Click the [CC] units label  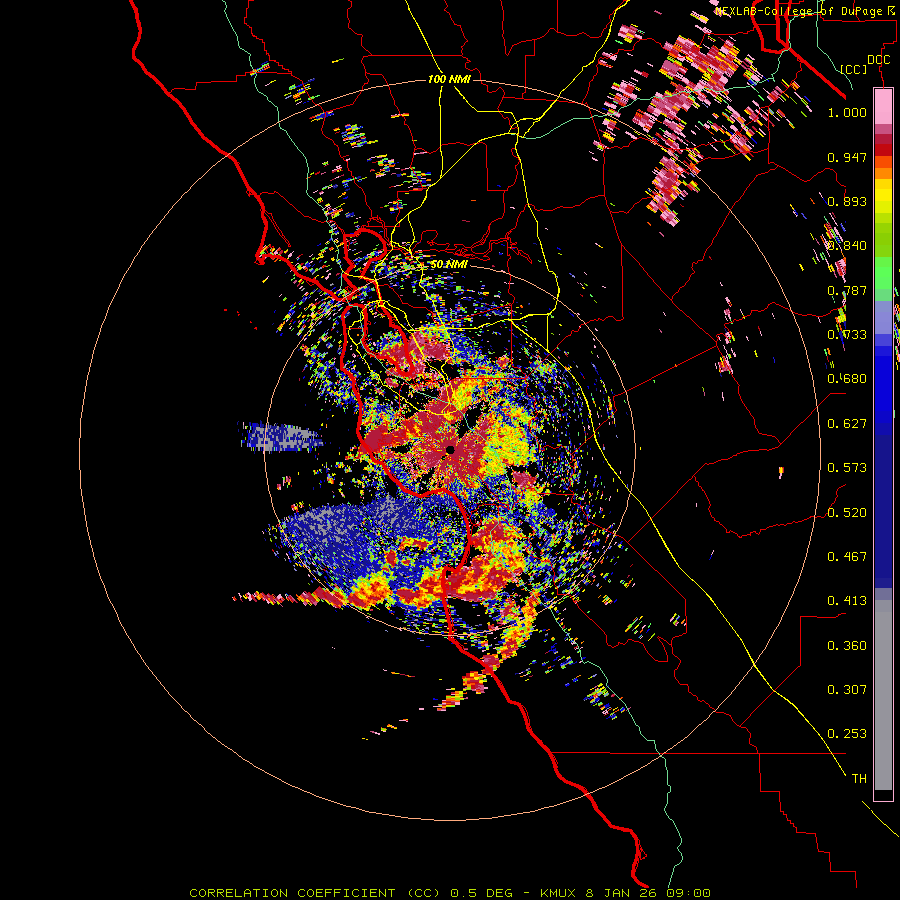point(853,69)
